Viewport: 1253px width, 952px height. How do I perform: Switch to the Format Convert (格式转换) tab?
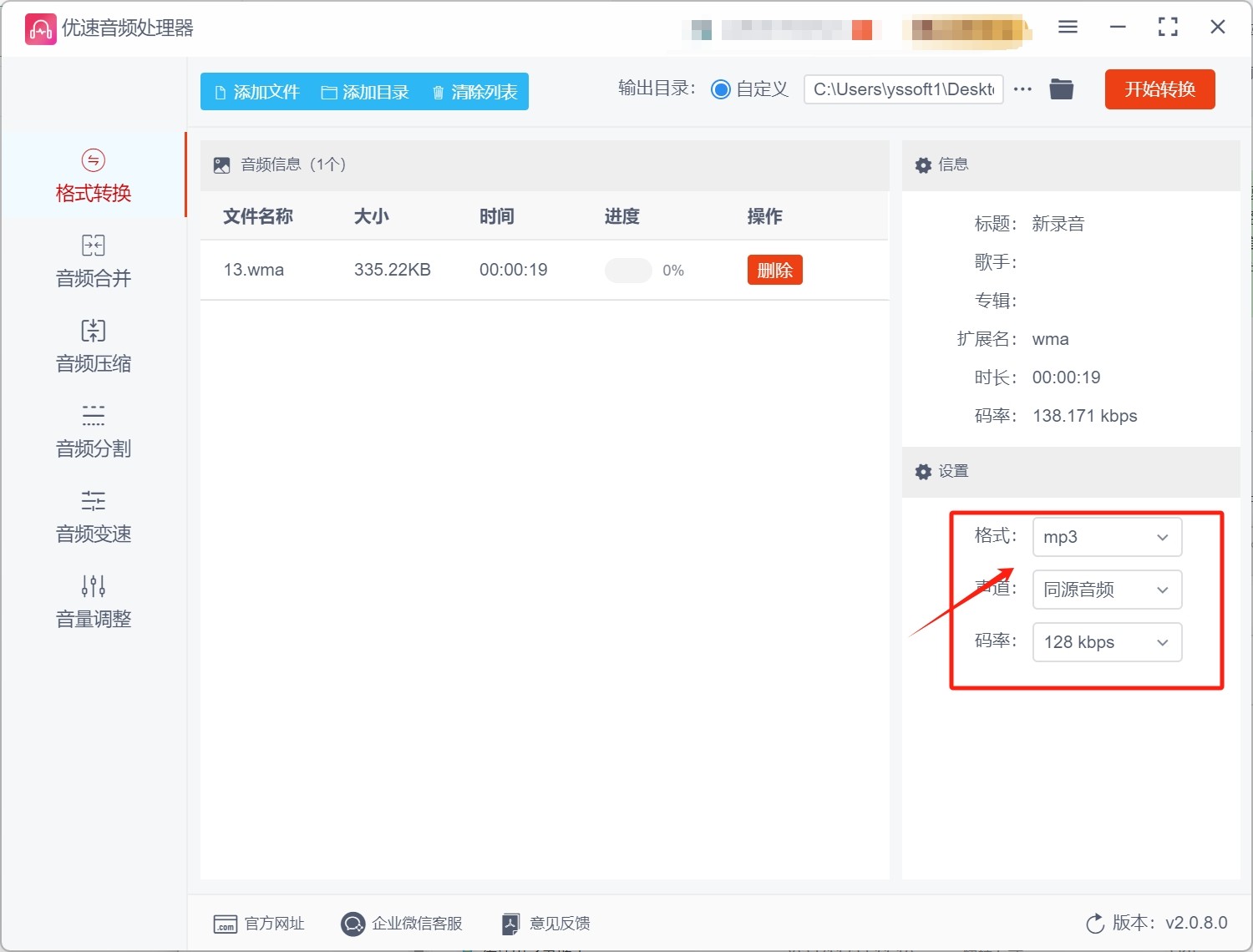coord(93,176)
